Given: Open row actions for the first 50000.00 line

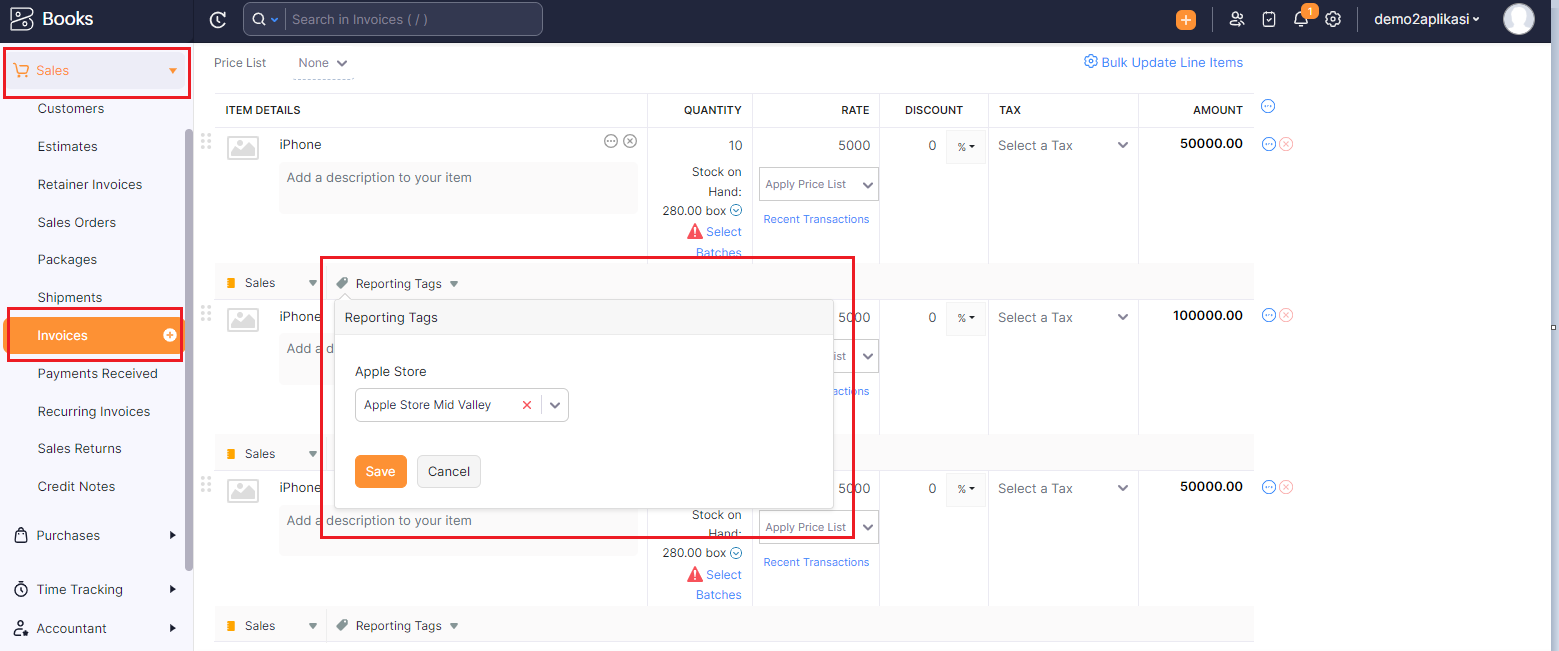Looking at the screenshot, I should coord(1268,144).
